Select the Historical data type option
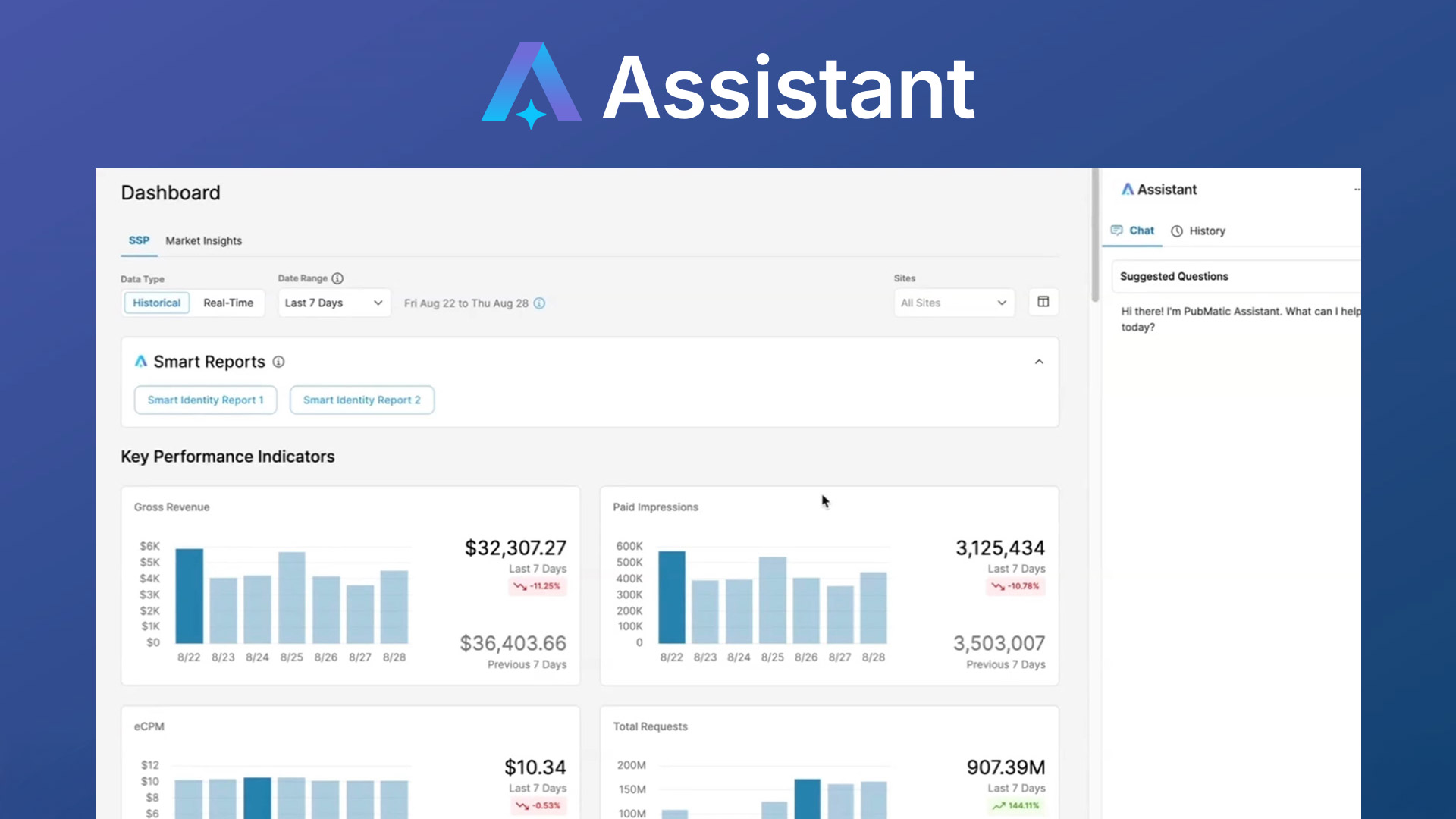Screen dimensions: 1456x819 tap(156, 303)
